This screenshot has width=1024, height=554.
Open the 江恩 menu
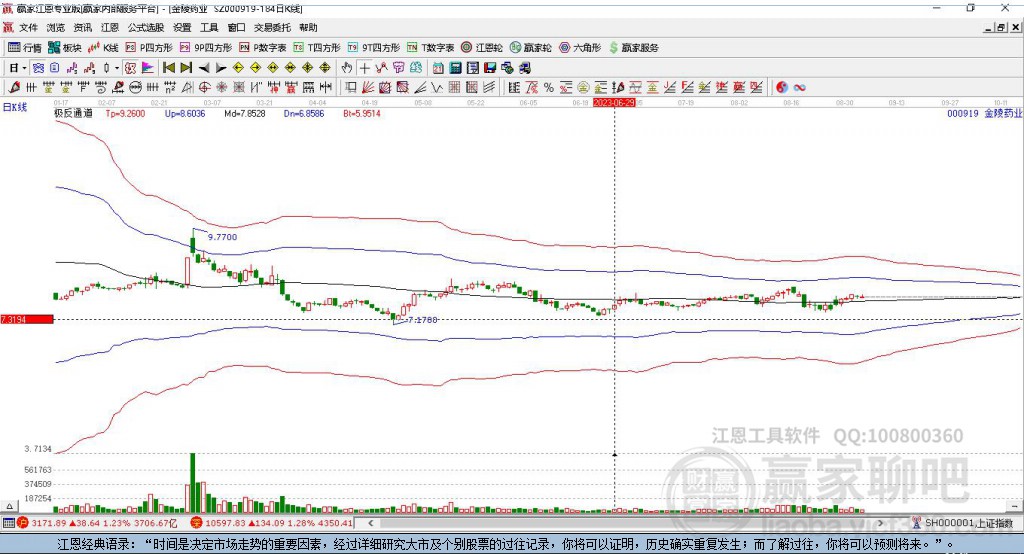[x=110, y=27]
